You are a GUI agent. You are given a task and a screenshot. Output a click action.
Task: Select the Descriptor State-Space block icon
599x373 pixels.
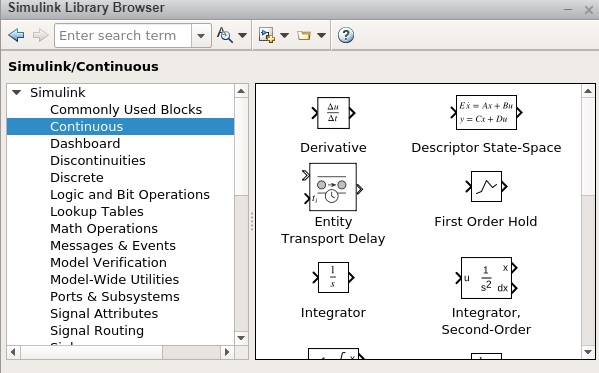(x=486, y=113)
